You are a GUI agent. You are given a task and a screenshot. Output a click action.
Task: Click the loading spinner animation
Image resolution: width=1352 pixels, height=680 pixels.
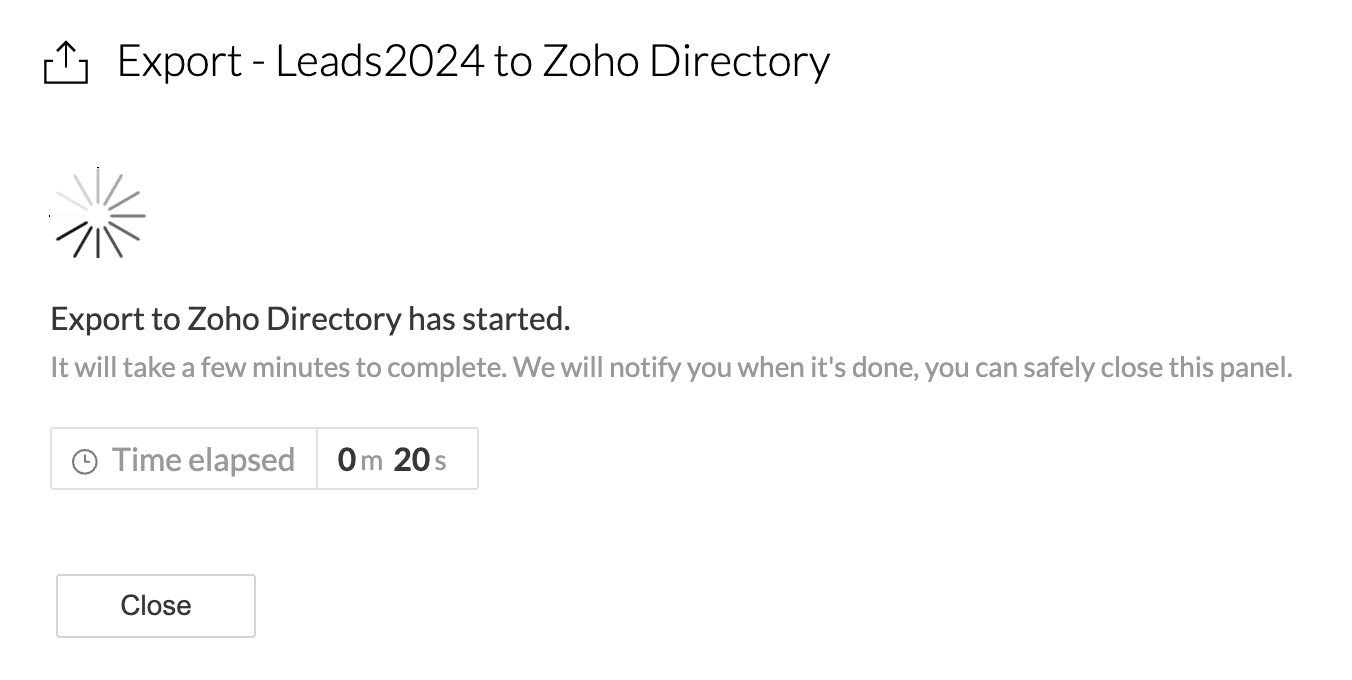tap(98, 214)
